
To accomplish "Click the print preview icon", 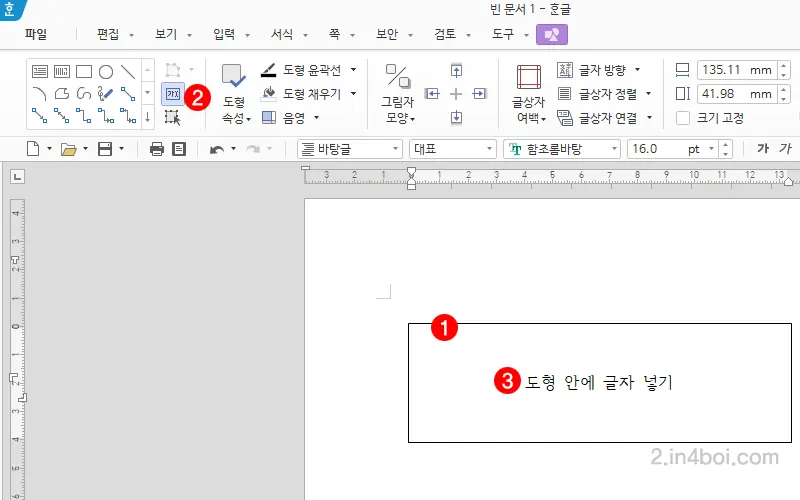I will [179, 149].
